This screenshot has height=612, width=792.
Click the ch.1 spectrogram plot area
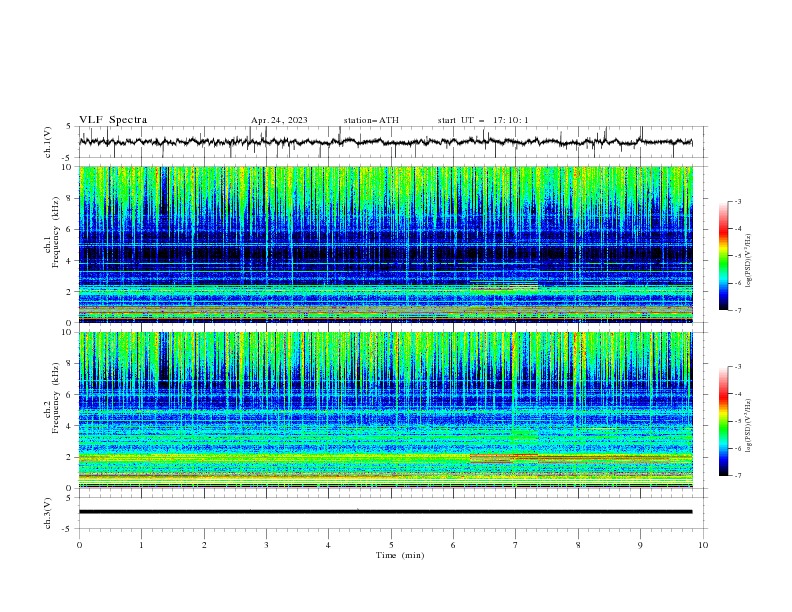tap(385, 244)
